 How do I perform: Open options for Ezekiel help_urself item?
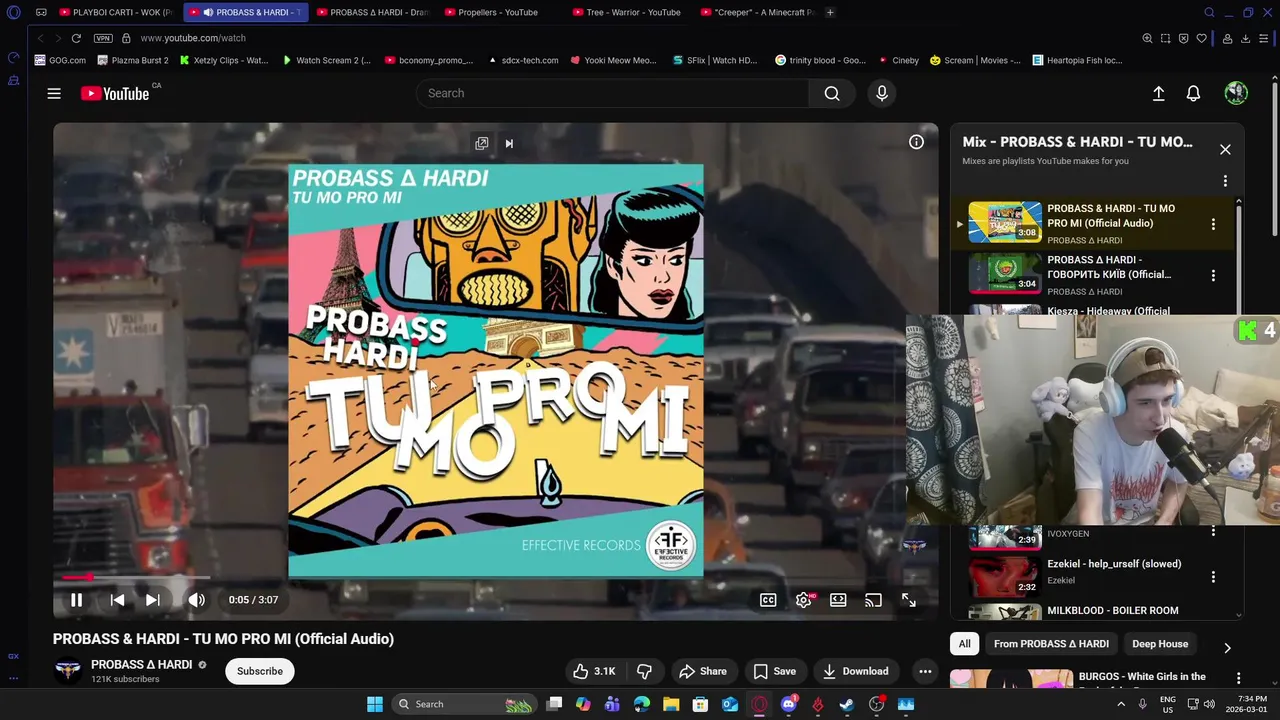1213,577
